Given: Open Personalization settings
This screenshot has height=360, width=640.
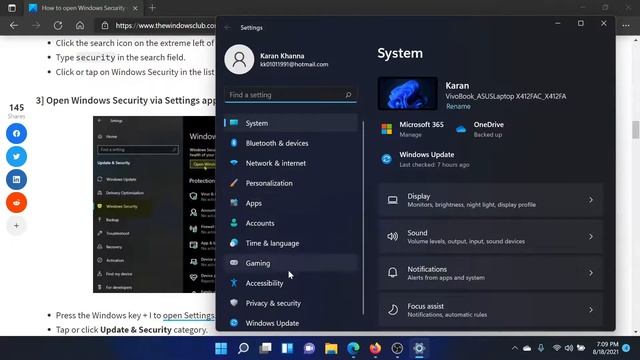Looking at the screenshot, I should tap(291, 183).
